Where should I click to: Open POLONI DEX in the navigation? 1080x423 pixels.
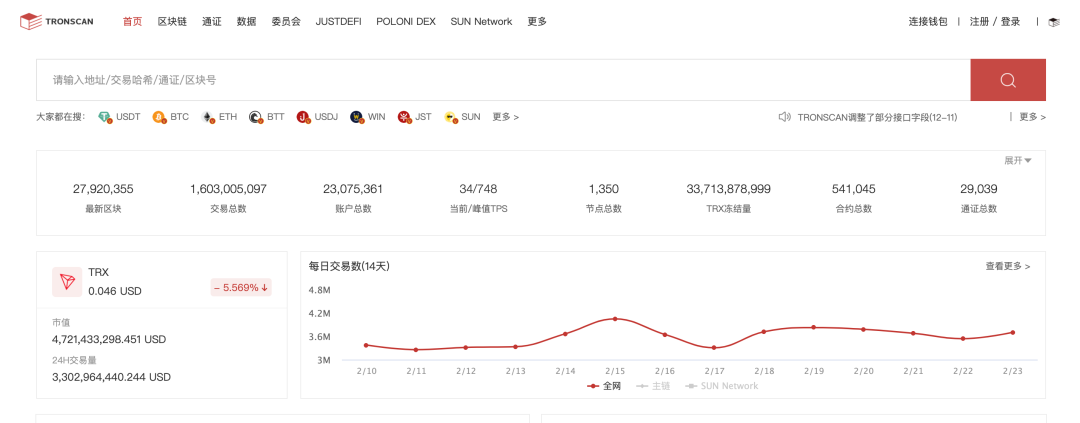pos(406,21)
